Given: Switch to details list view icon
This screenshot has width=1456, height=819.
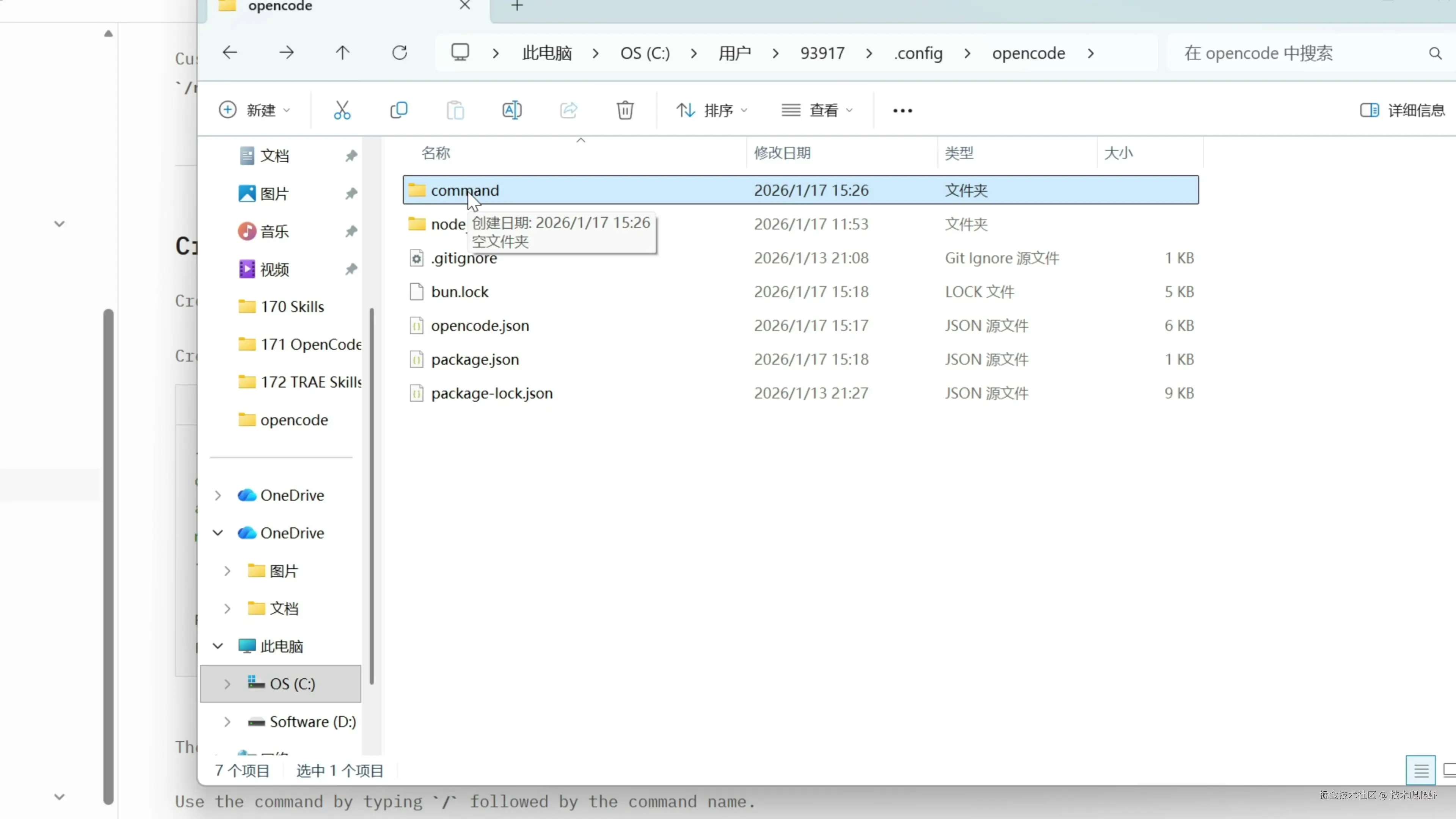Looking at the screenshot, I should coord(1420,770).
